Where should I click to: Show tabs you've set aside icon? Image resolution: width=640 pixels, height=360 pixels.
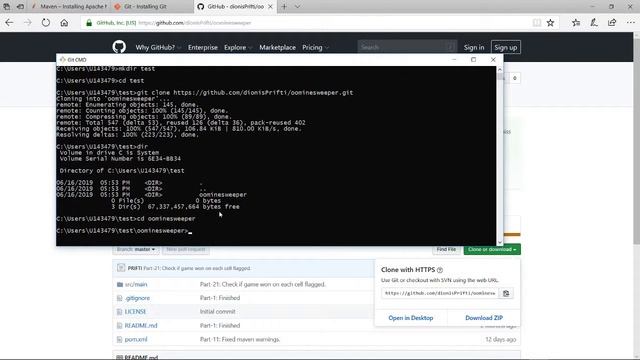click(x=7, y=7)
